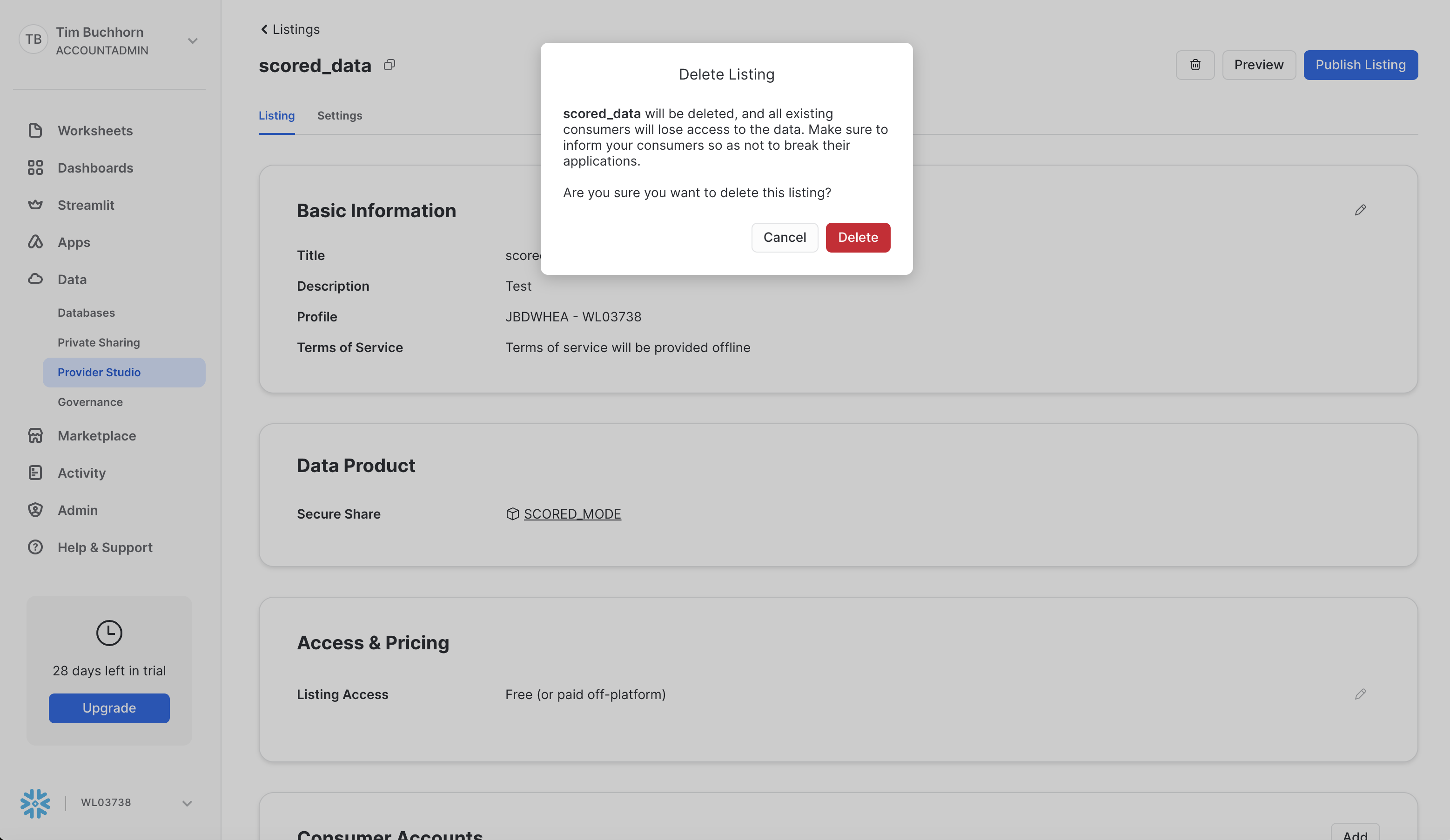Collapse the Data section in sidebar
The width and height of the screenshot is (1450, 840).
[72, 280]
